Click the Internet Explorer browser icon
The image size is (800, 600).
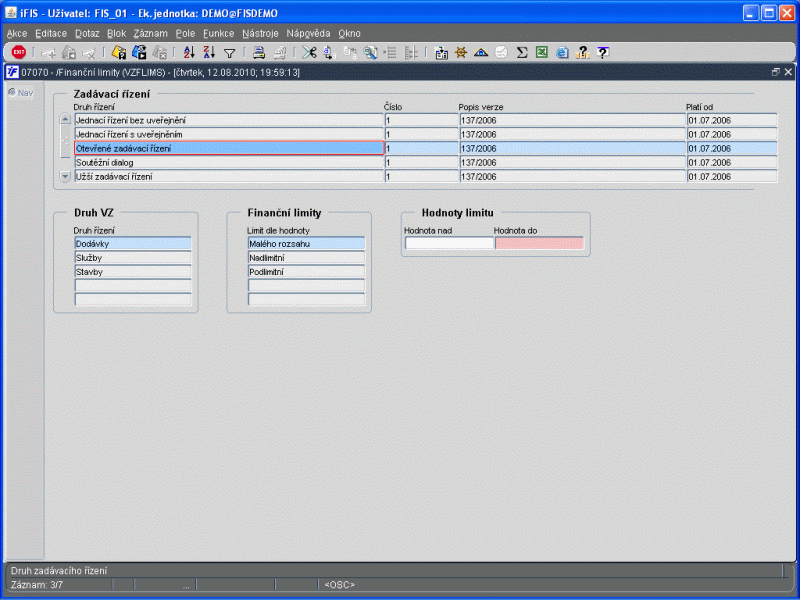pyautogui.click(x=562, y=53)
